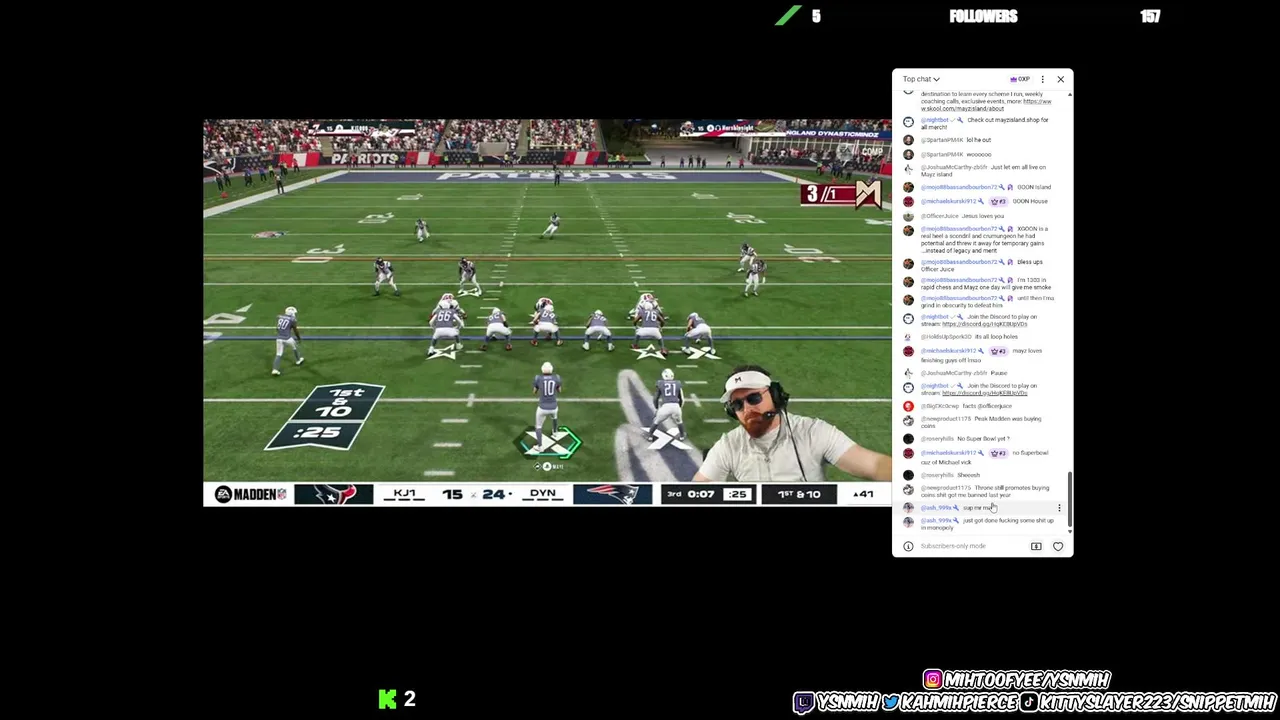Click BigTKc0cwp red avatar on 'facts' message
Screen dimensions: 1280x720
tap(908, 406)
